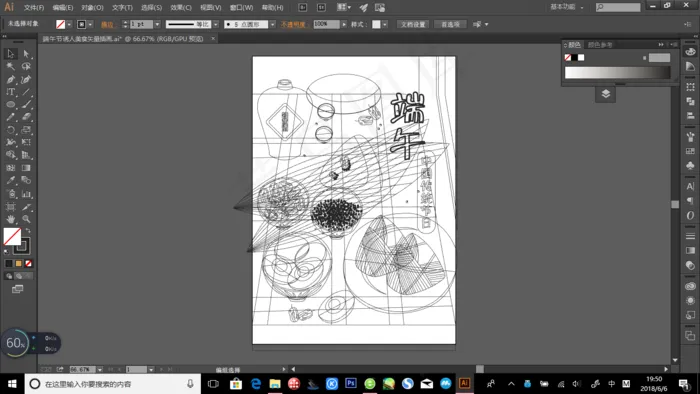Open the 5-point round brush dropdown
Screen dimensions: 700x394
272,25
